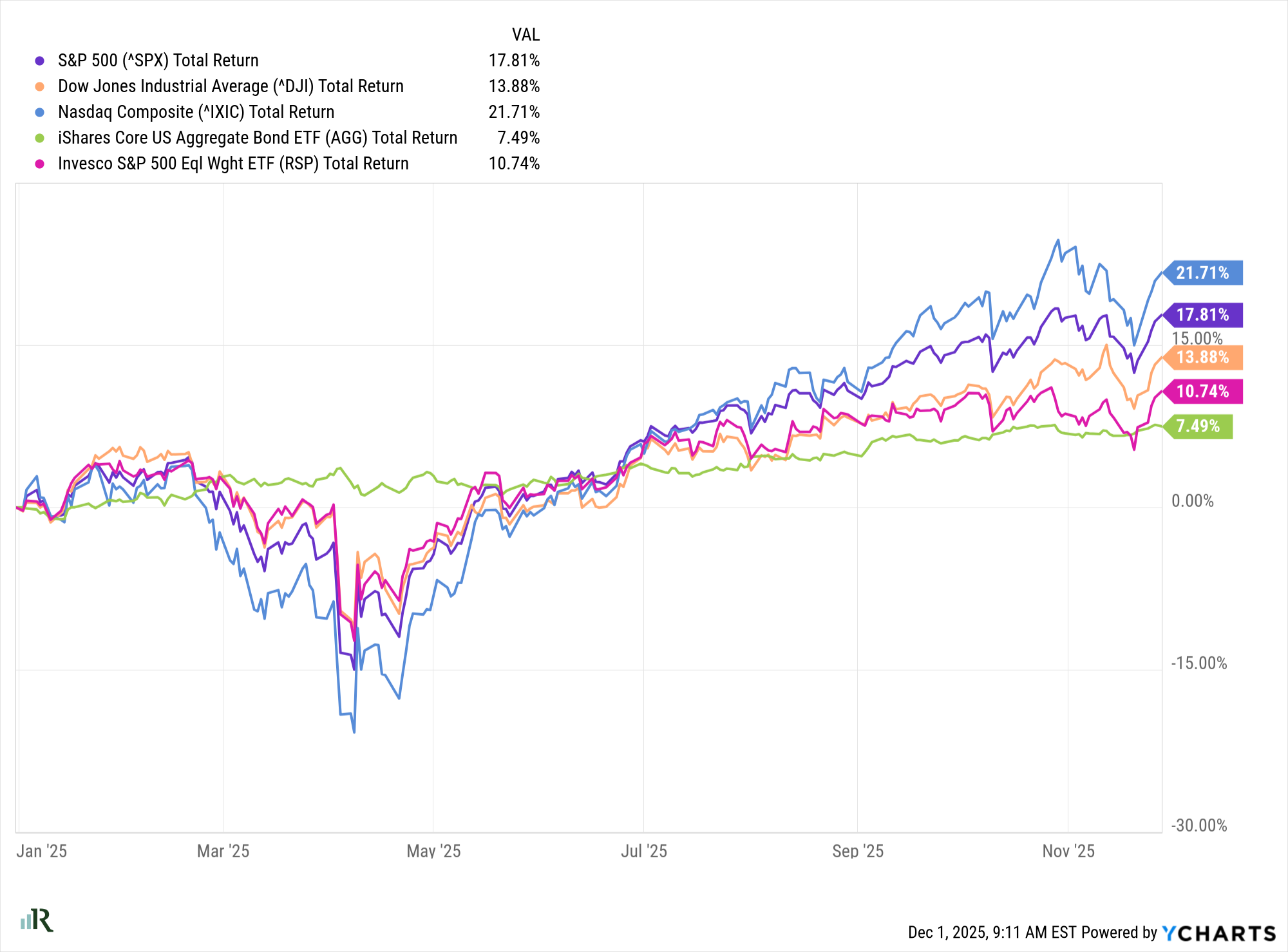Click the Jul '25 x-axis label

tap(643, 852)
